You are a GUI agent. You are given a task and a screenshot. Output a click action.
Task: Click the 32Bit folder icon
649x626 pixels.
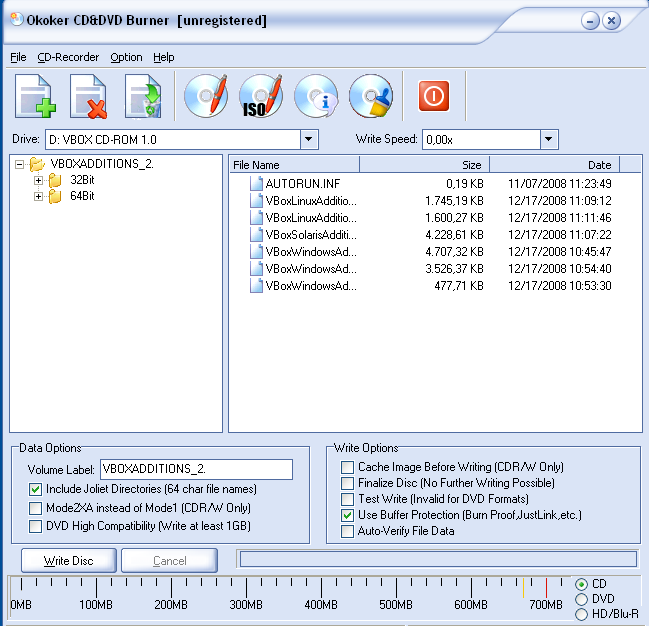(55, 181)
